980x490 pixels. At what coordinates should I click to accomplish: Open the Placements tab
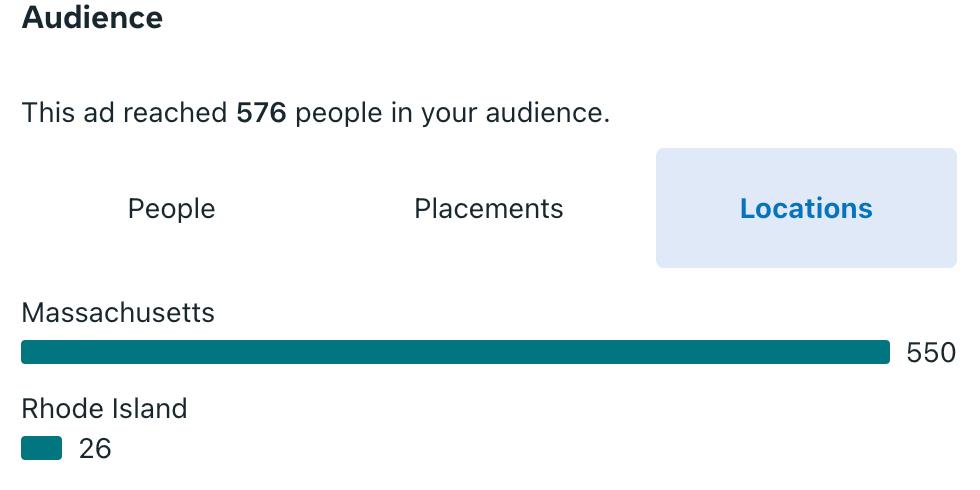point(489,208)
